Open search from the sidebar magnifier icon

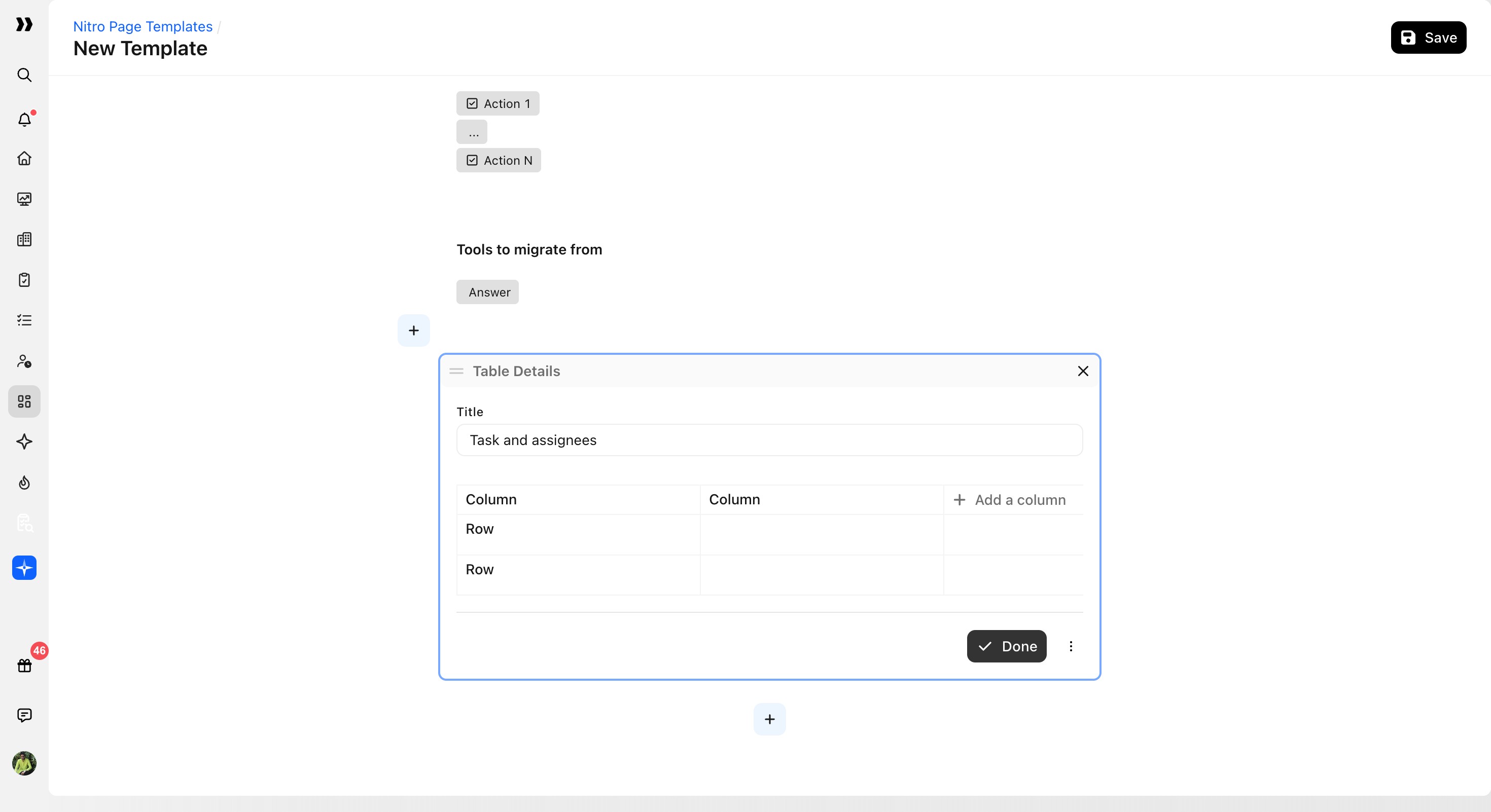24,75
